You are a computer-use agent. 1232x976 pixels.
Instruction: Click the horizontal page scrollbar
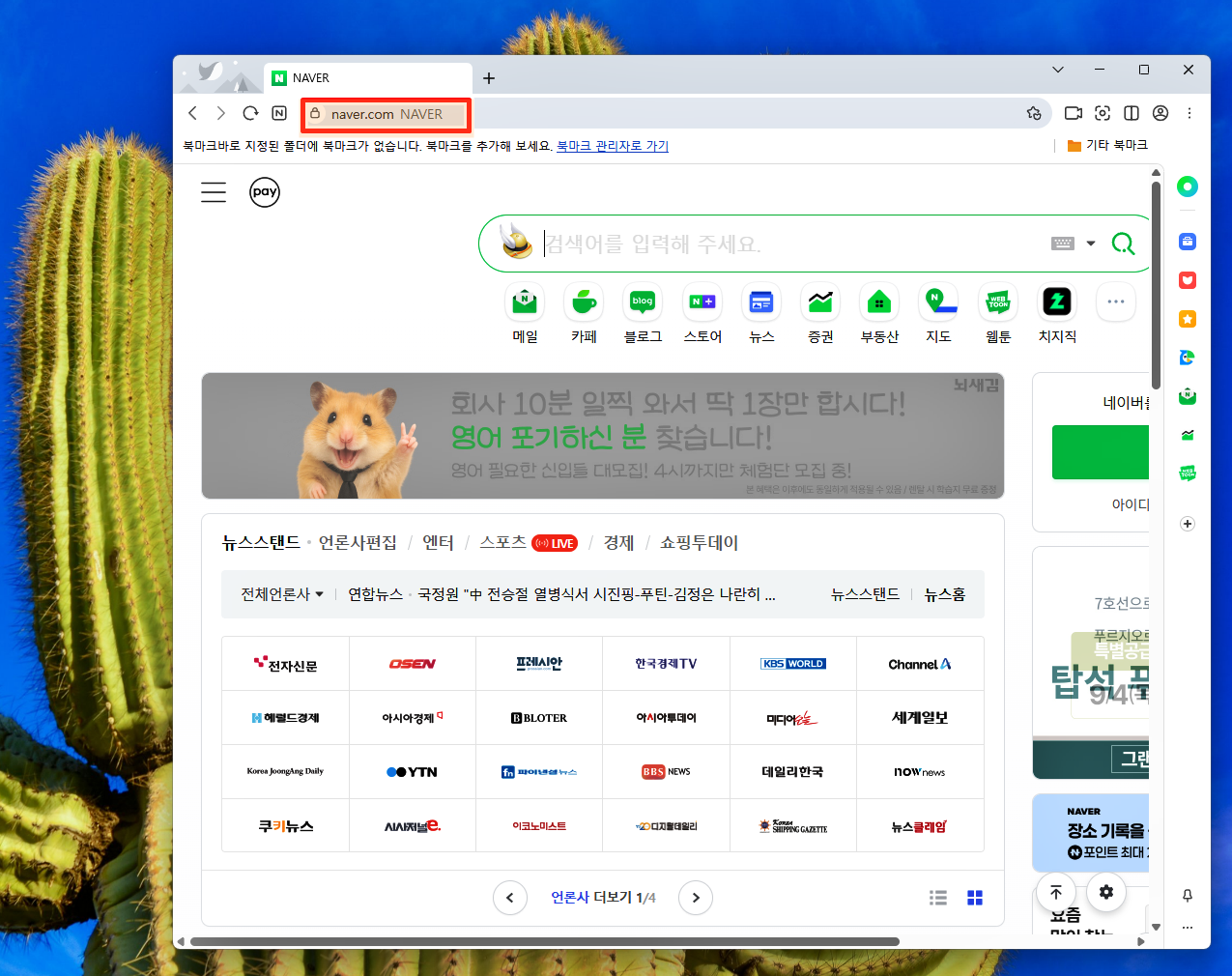(545, 941)
